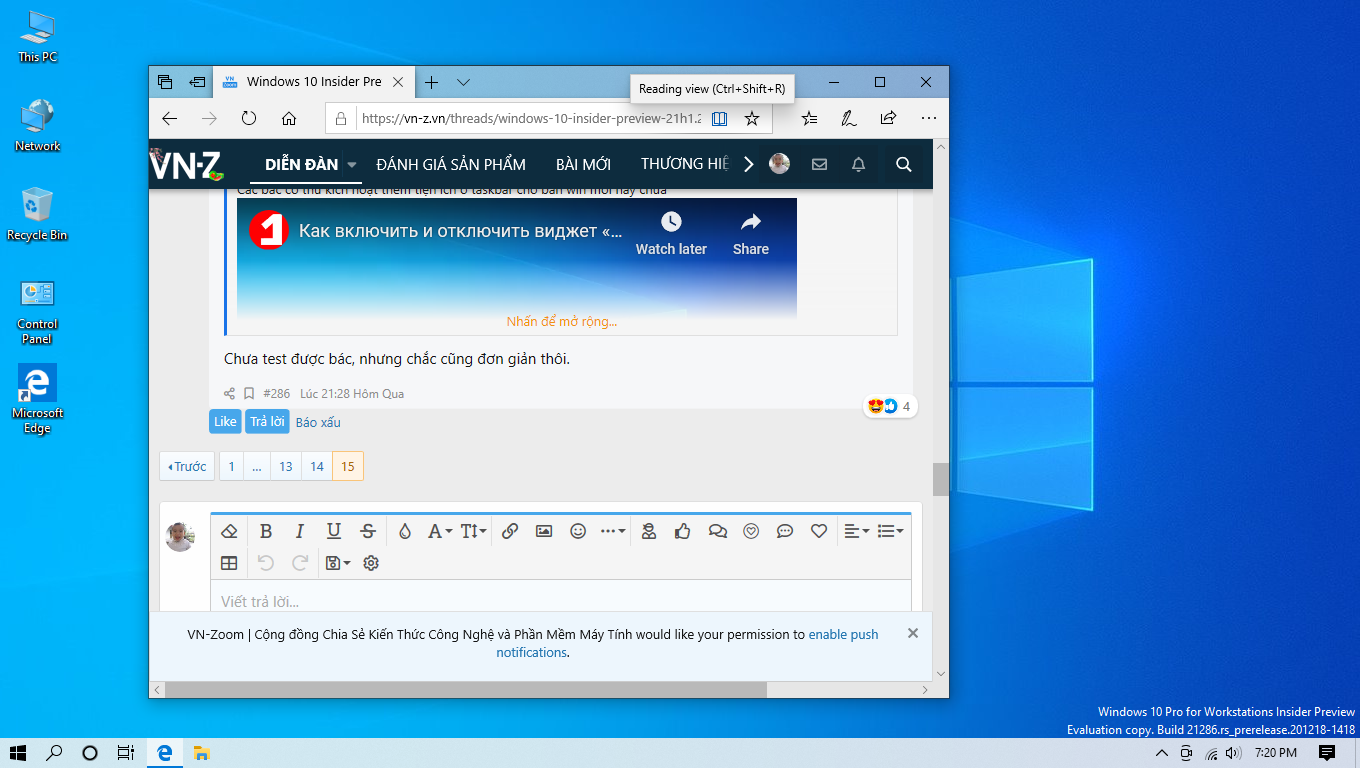Open the save drafts dropdown
This screenshot has width=1360, height=768.
click(x=338, y=563)
